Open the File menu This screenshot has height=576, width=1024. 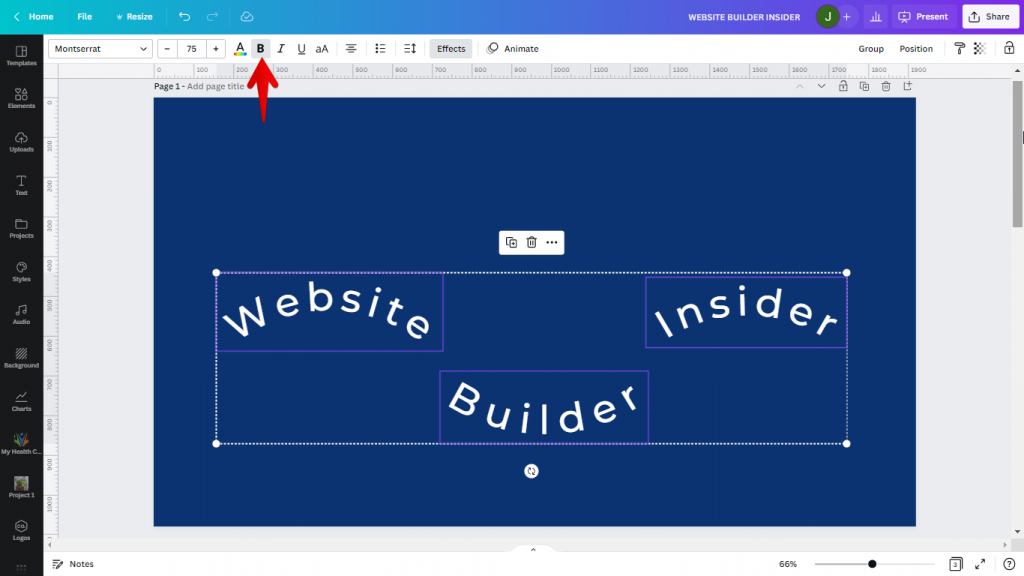click(x=85, y=17)
